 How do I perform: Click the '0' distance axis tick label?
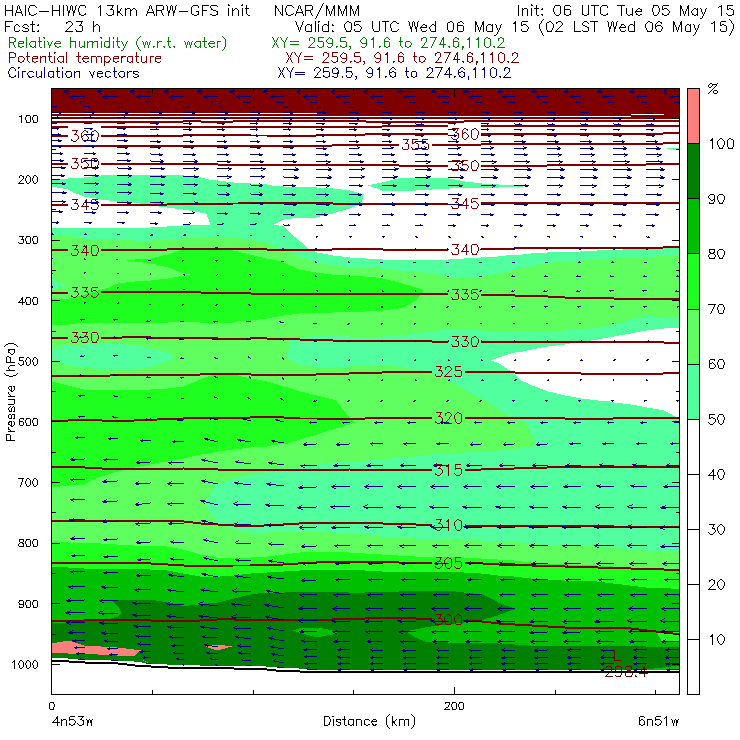[x=51, y=706]
